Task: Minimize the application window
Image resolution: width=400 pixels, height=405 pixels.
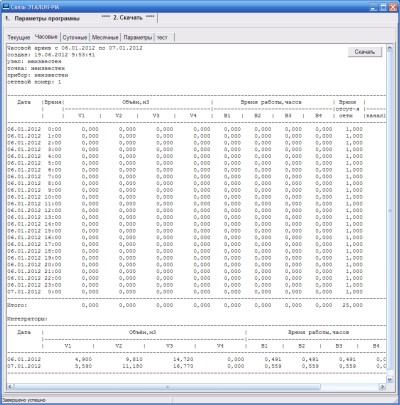Action: (374, 6)
